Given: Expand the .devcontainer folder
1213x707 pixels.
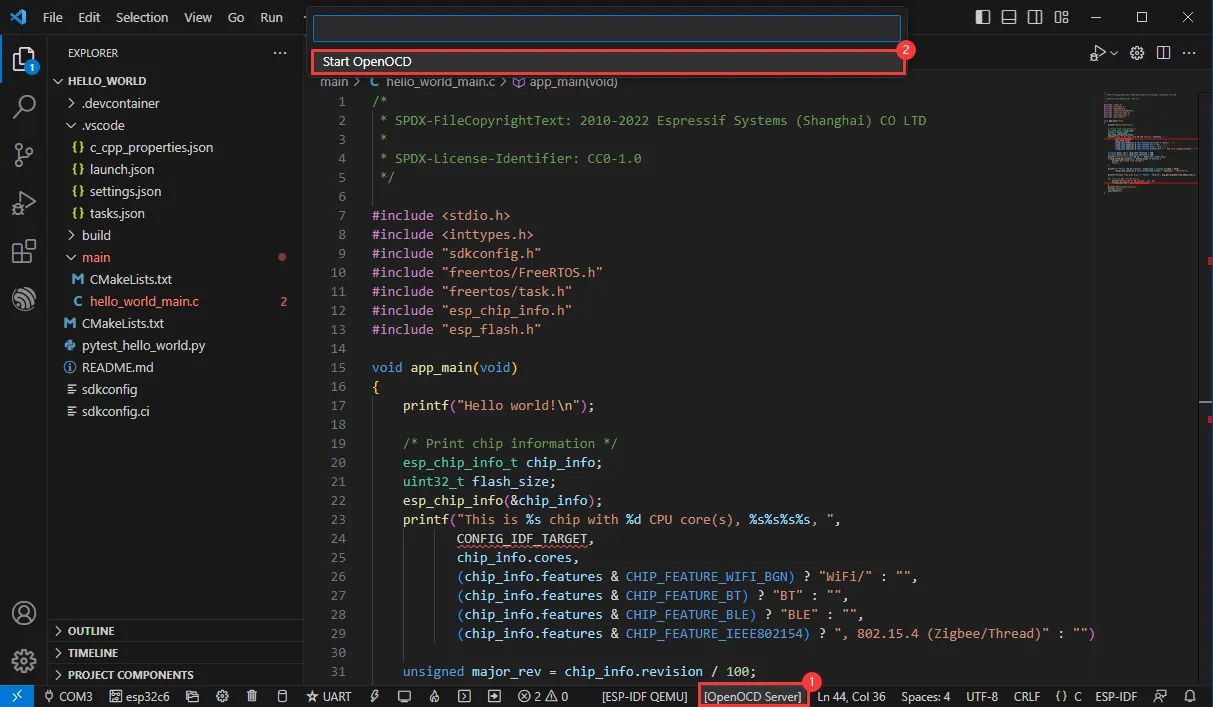Looking at the screenshot, I should point(120,103).
